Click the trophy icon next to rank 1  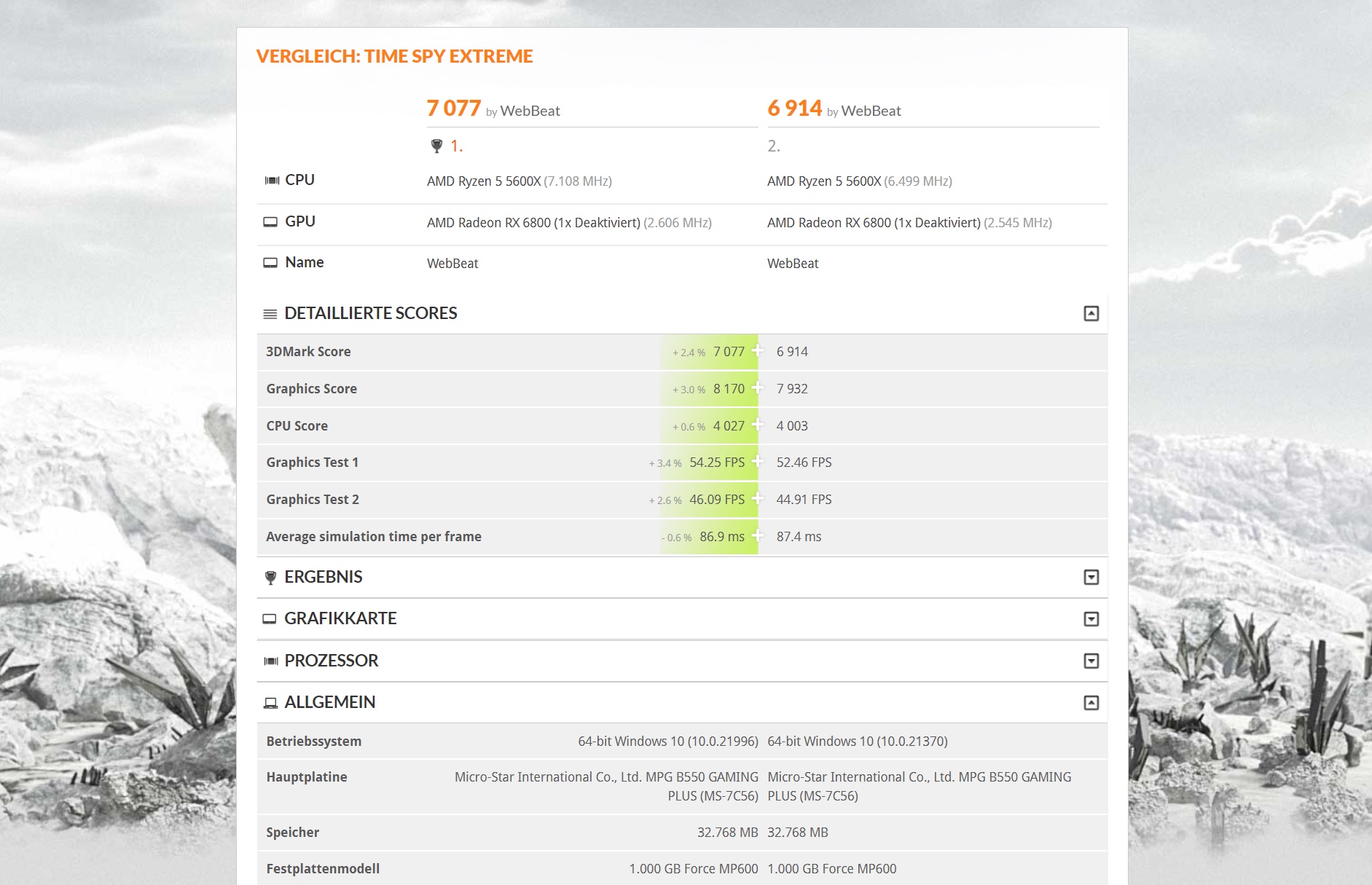pyautogui.click(x=436, y=146)
